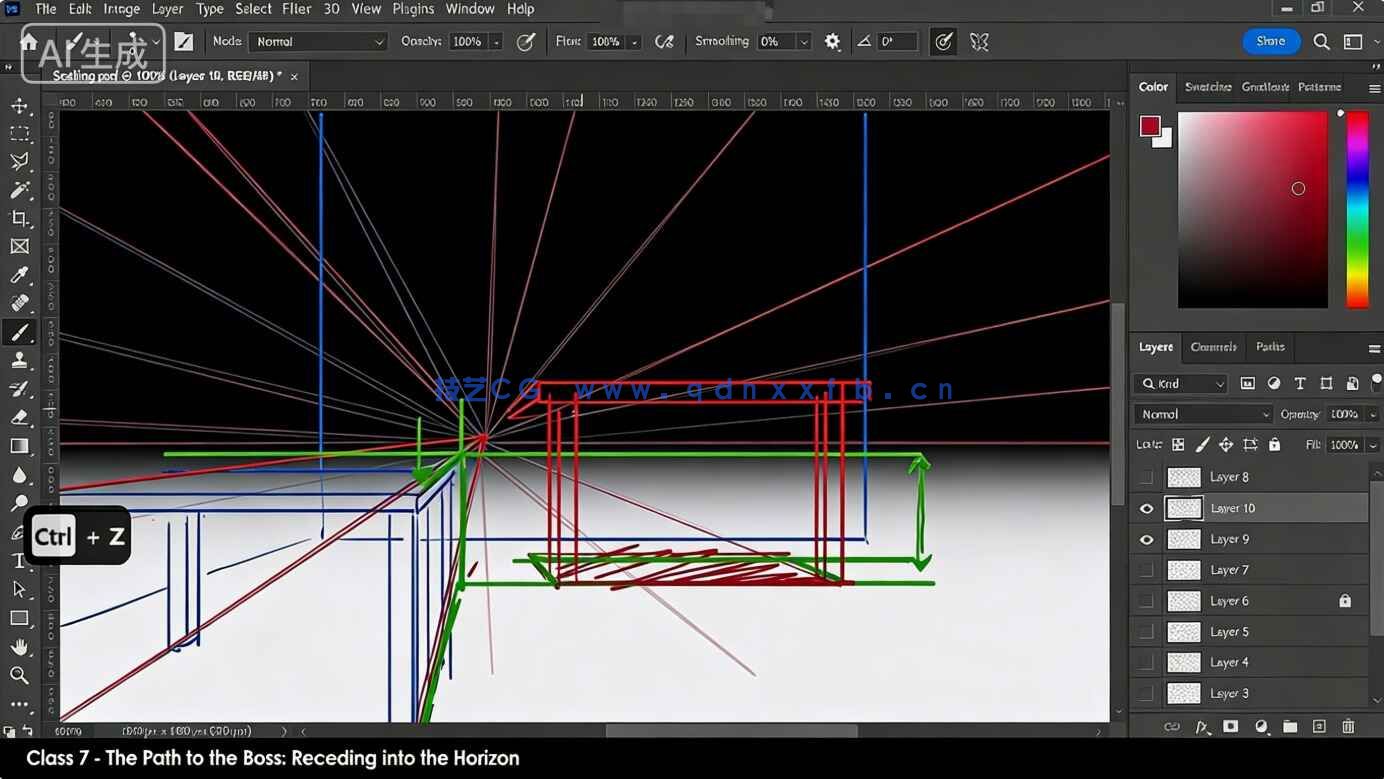Switch to the Swatches panel tab

pos(1207,87)
